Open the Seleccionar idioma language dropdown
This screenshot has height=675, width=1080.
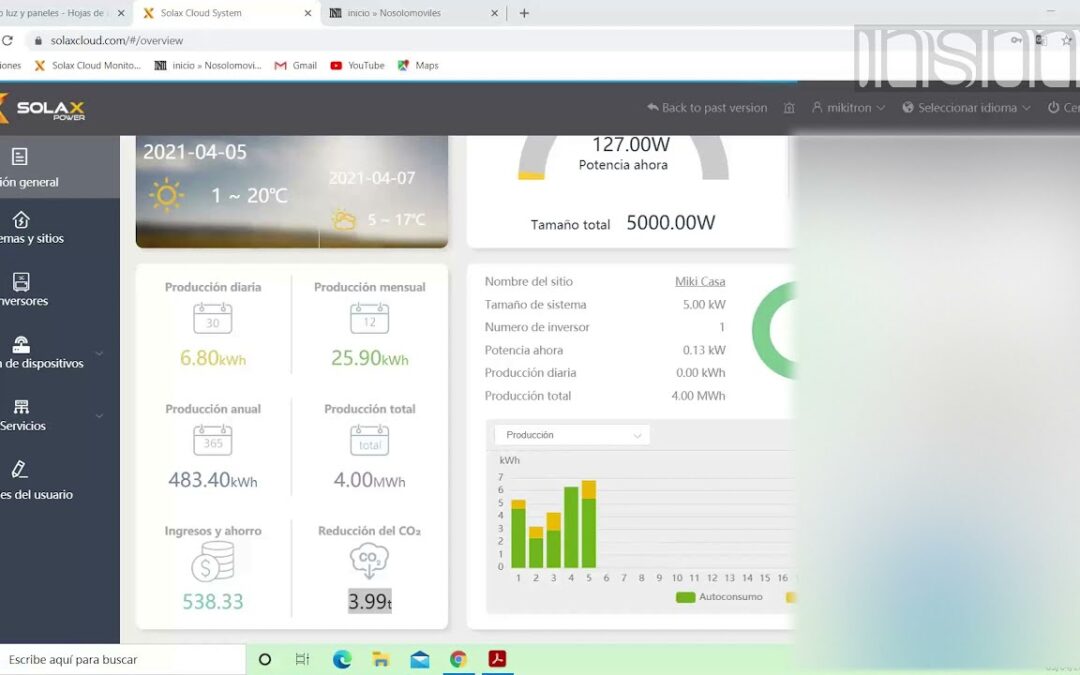(966, 108)
